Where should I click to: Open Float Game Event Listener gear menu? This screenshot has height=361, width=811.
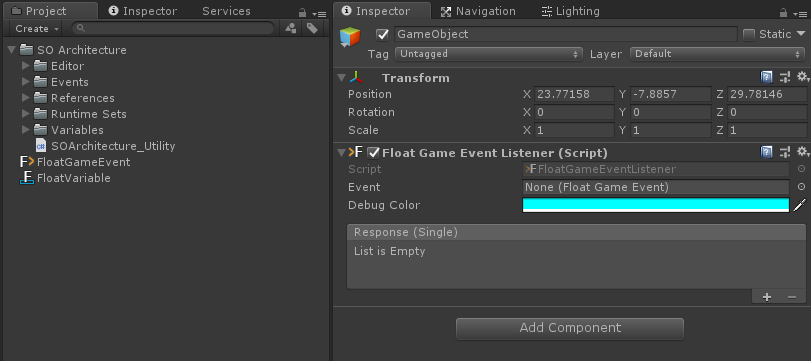[802, 152]
